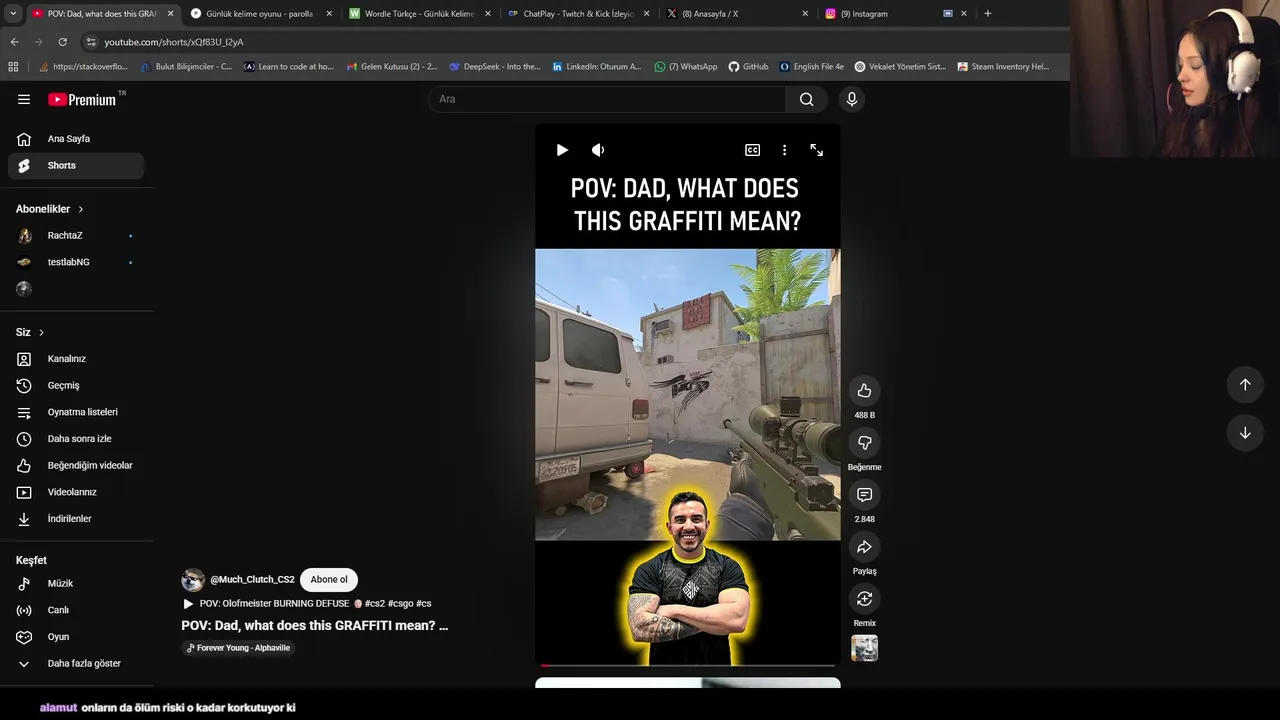Mute the Shorts video volume
The width and height of the screenshot is (1280, 720).
point(598,150)
